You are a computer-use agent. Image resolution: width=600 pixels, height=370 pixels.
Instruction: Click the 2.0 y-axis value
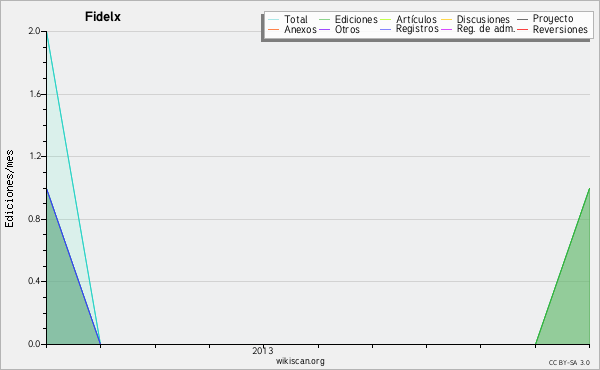(x=34, y=31)
